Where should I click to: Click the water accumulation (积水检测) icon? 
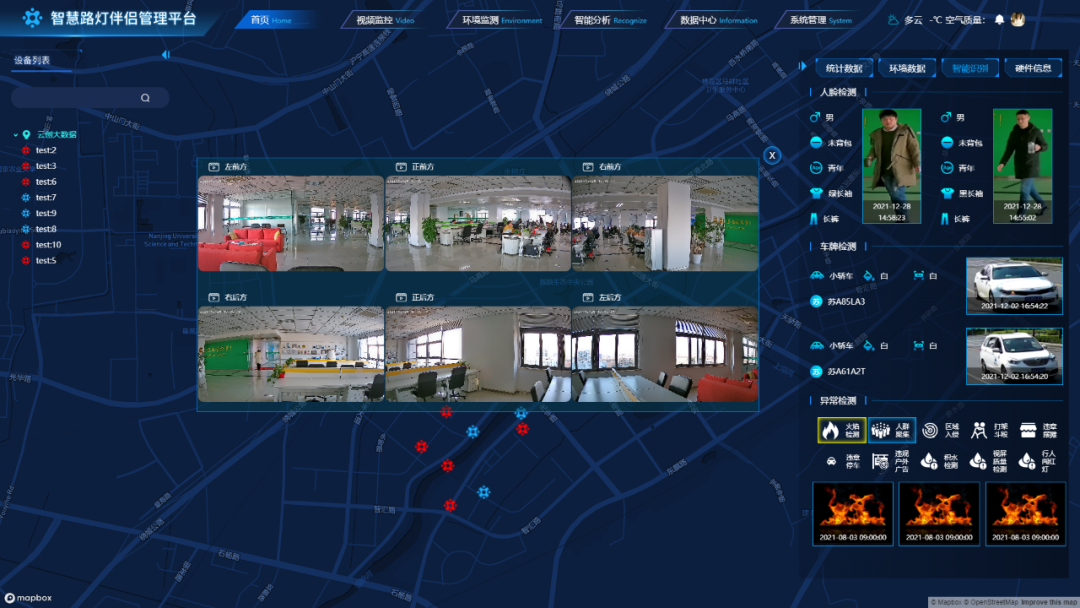[930, 461]
